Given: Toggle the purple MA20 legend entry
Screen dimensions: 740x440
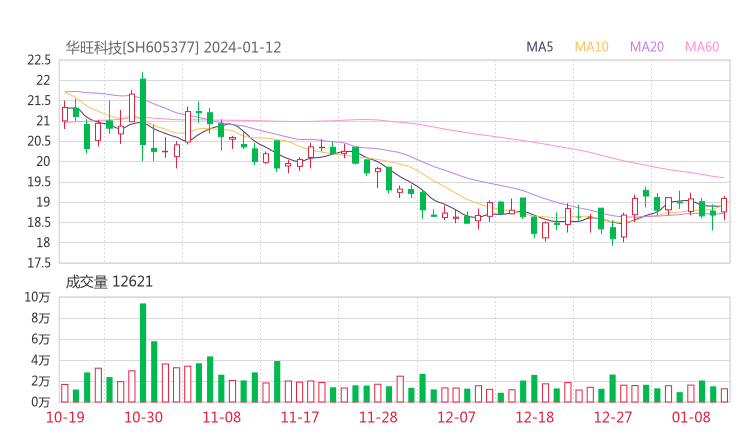Looking at the screenshot, I should tap(647, 47).
